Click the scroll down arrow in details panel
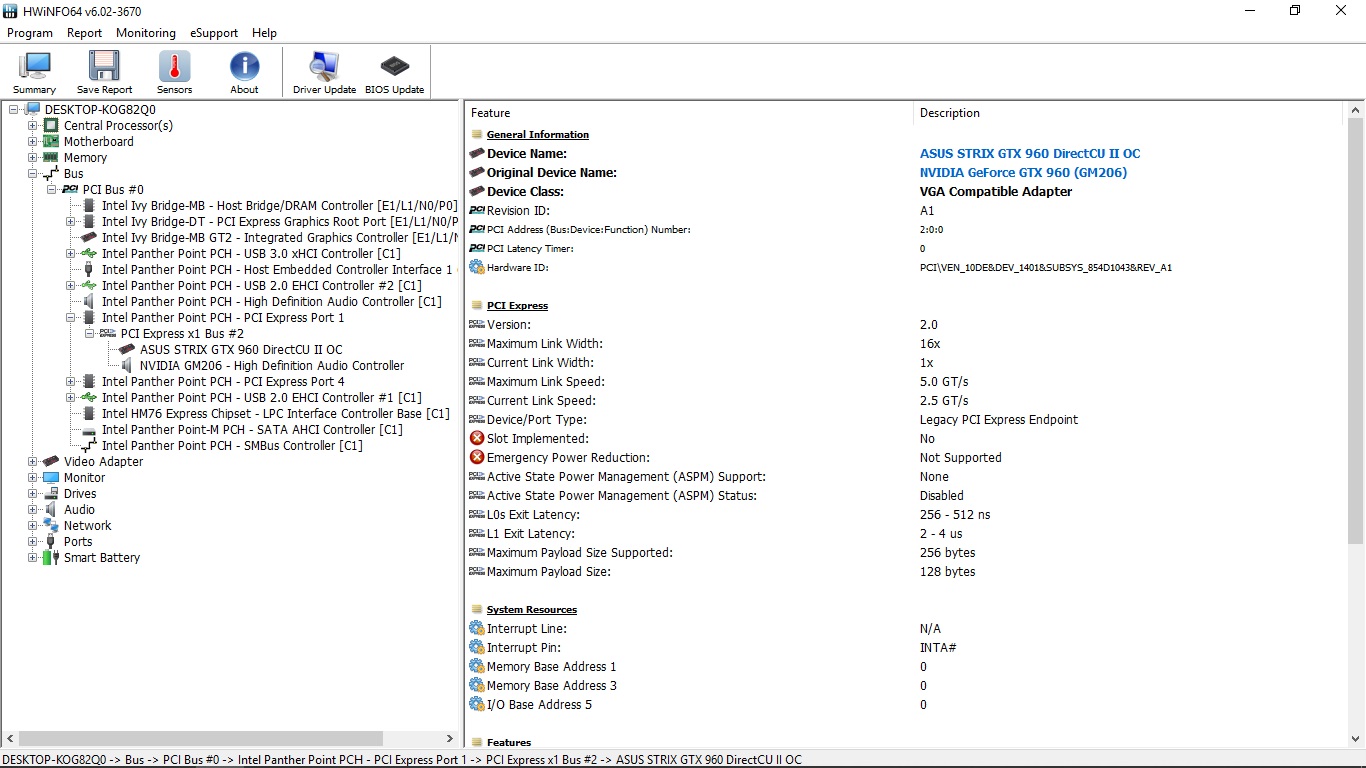 coord(1356,739)
